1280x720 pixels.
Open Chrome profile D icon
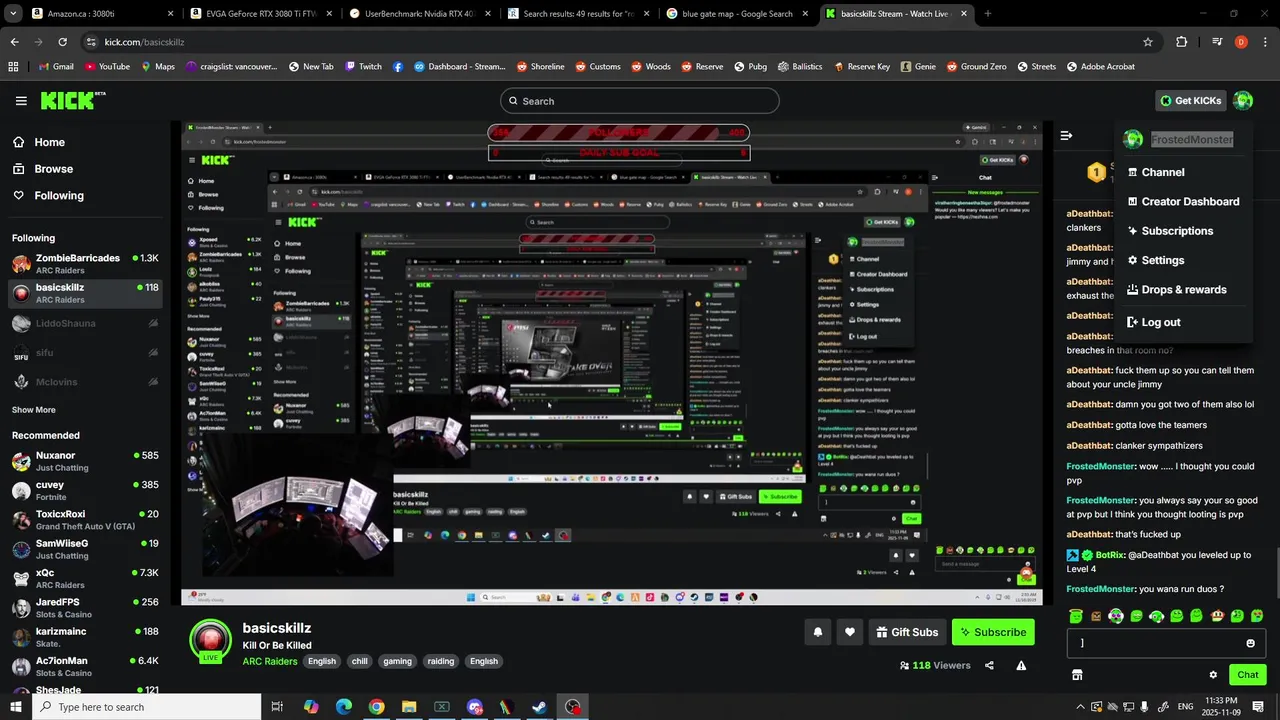pos(1241,42)
